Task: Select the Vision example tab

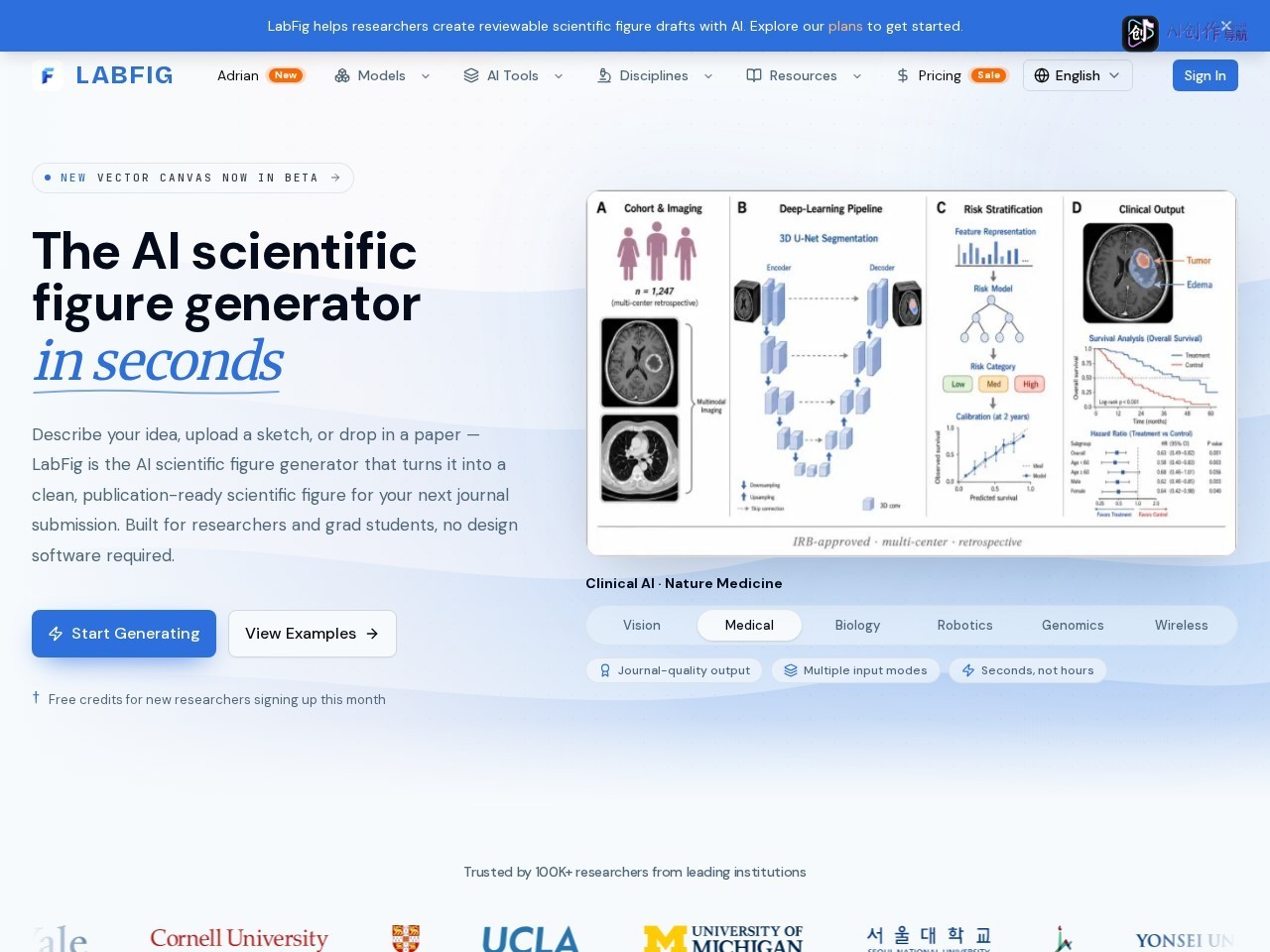Action: (642, 626)
